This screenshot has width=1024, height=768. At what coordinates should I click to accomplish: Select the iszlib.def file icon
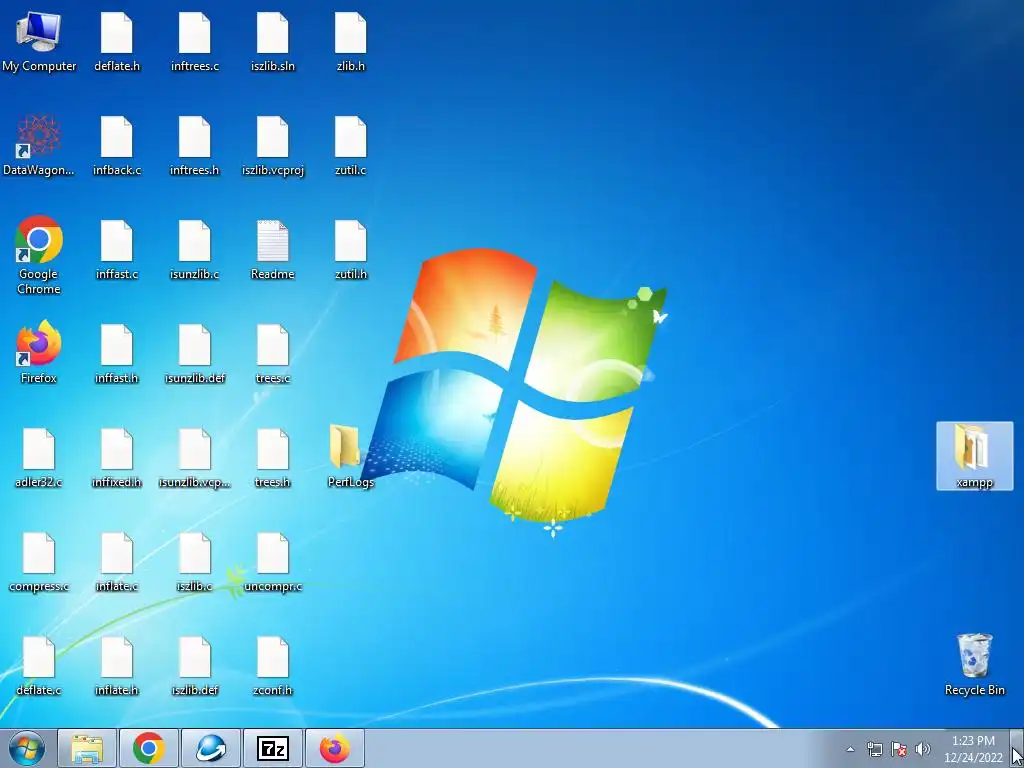[x=195, y=665]
